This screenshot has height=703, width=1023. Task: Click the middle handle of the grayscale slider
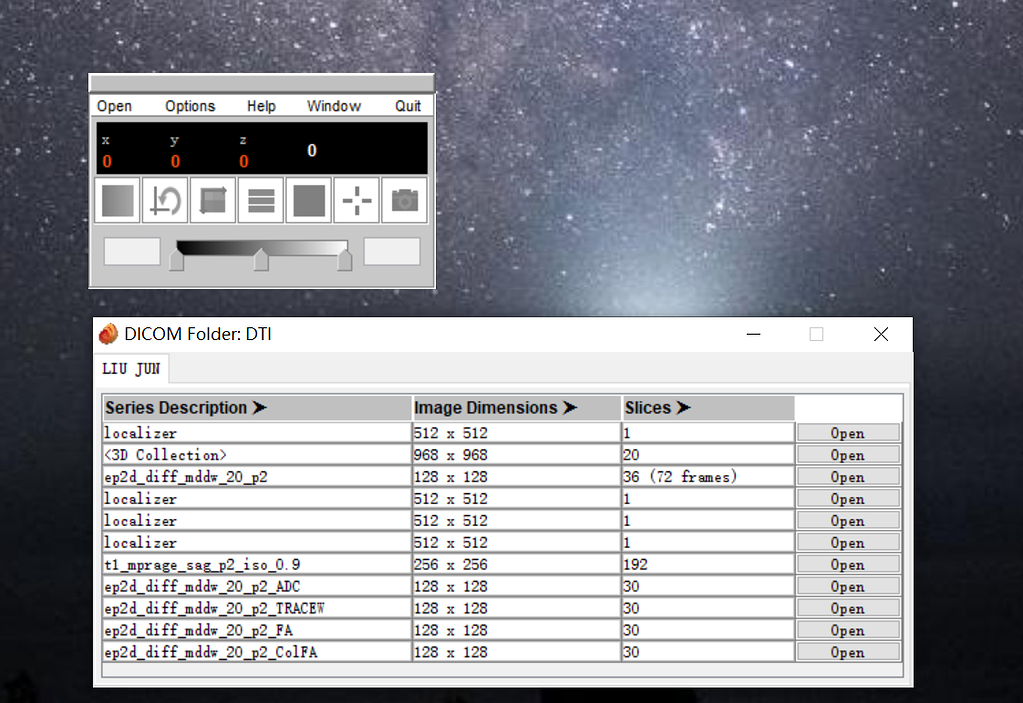(261, 260)
